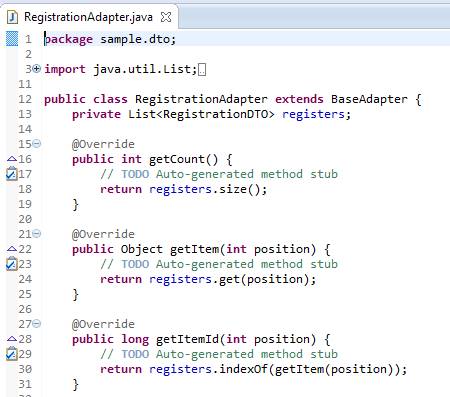The width and height of the screenshot is (450, 397).
Task: Click override indicator triangle on line 16
Action: tap(12, 159)
